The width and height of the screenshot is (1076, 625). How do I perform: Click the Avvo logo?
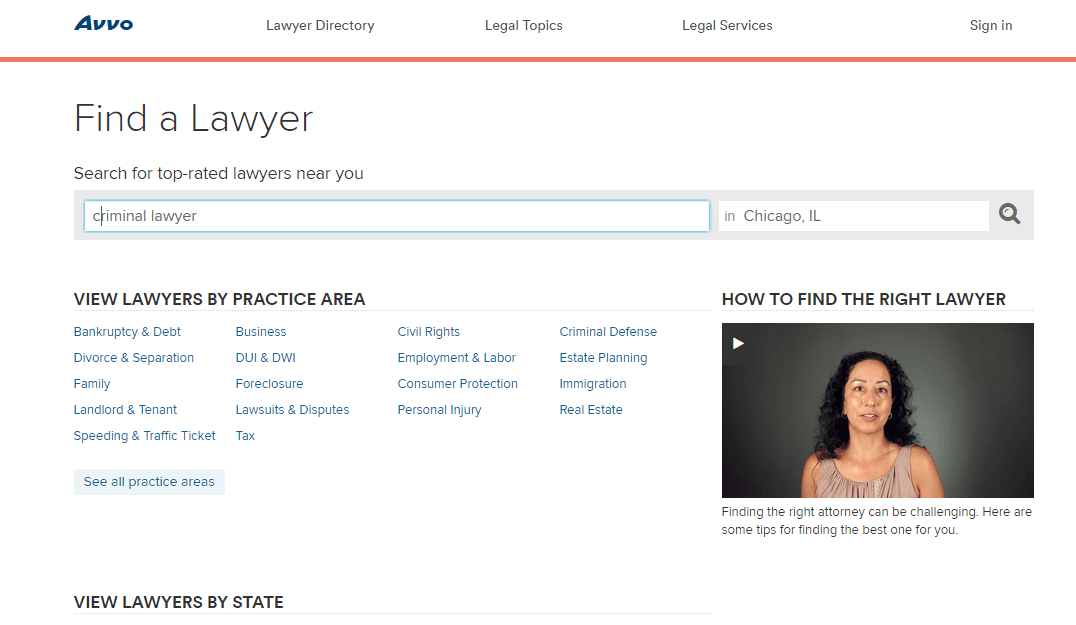pyautogui.click(x=104, y=24)
